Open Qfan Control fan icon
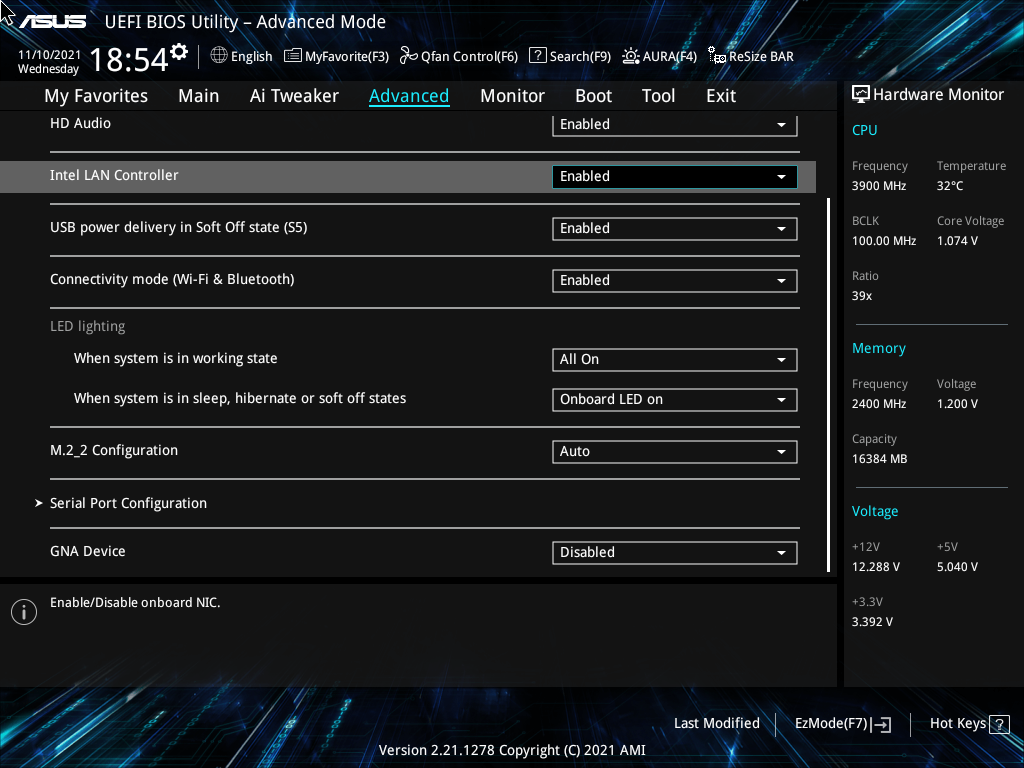1024x768 pixels. point(408,56)
